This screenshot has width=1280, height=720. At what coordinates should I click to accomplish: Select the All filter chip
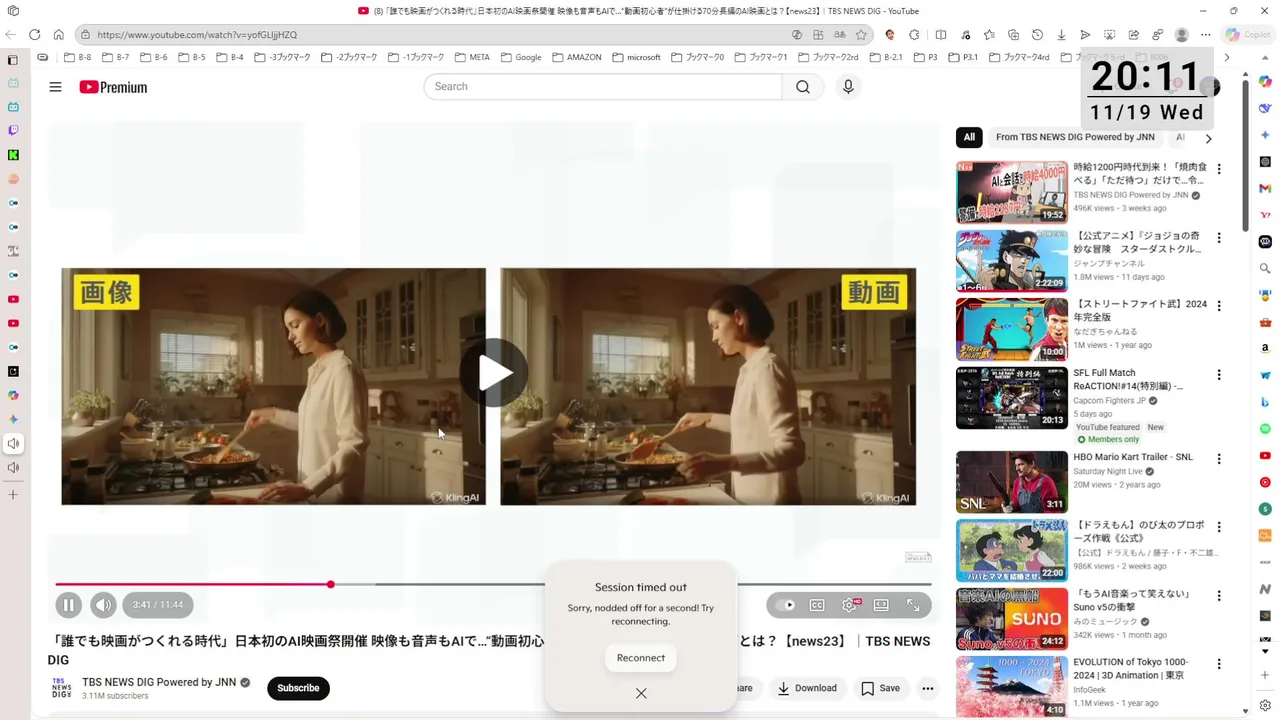[x=969, y=137]
